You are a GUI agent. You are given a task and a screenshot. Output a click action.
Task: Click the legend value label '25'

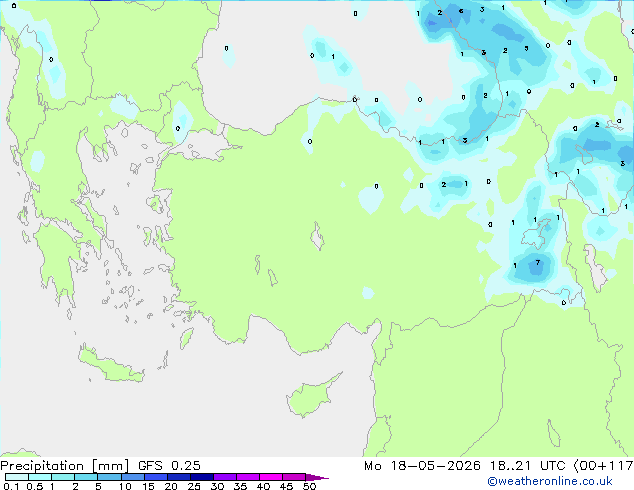point(194,486)
